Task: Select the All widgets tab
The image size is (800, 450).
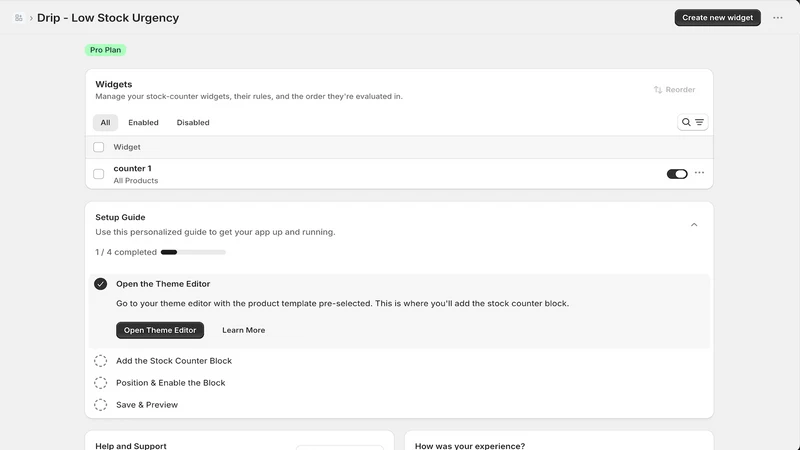Action: pyautogui.click(x=105, y=122)
